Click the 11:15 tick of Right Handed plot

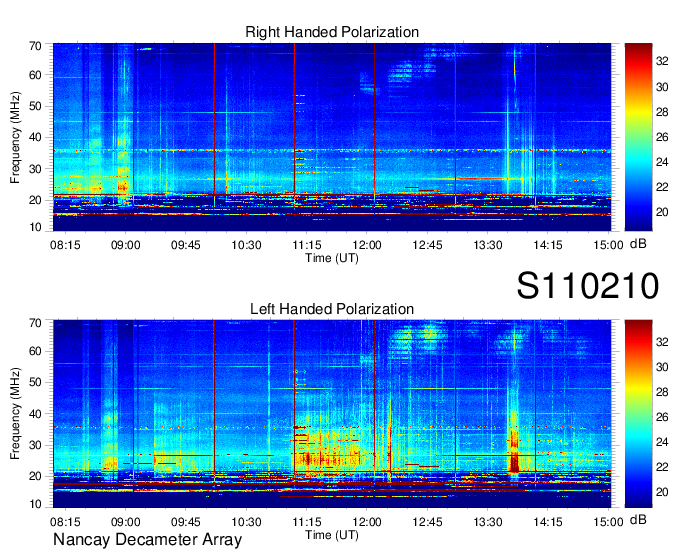click(x=306, y=245)
